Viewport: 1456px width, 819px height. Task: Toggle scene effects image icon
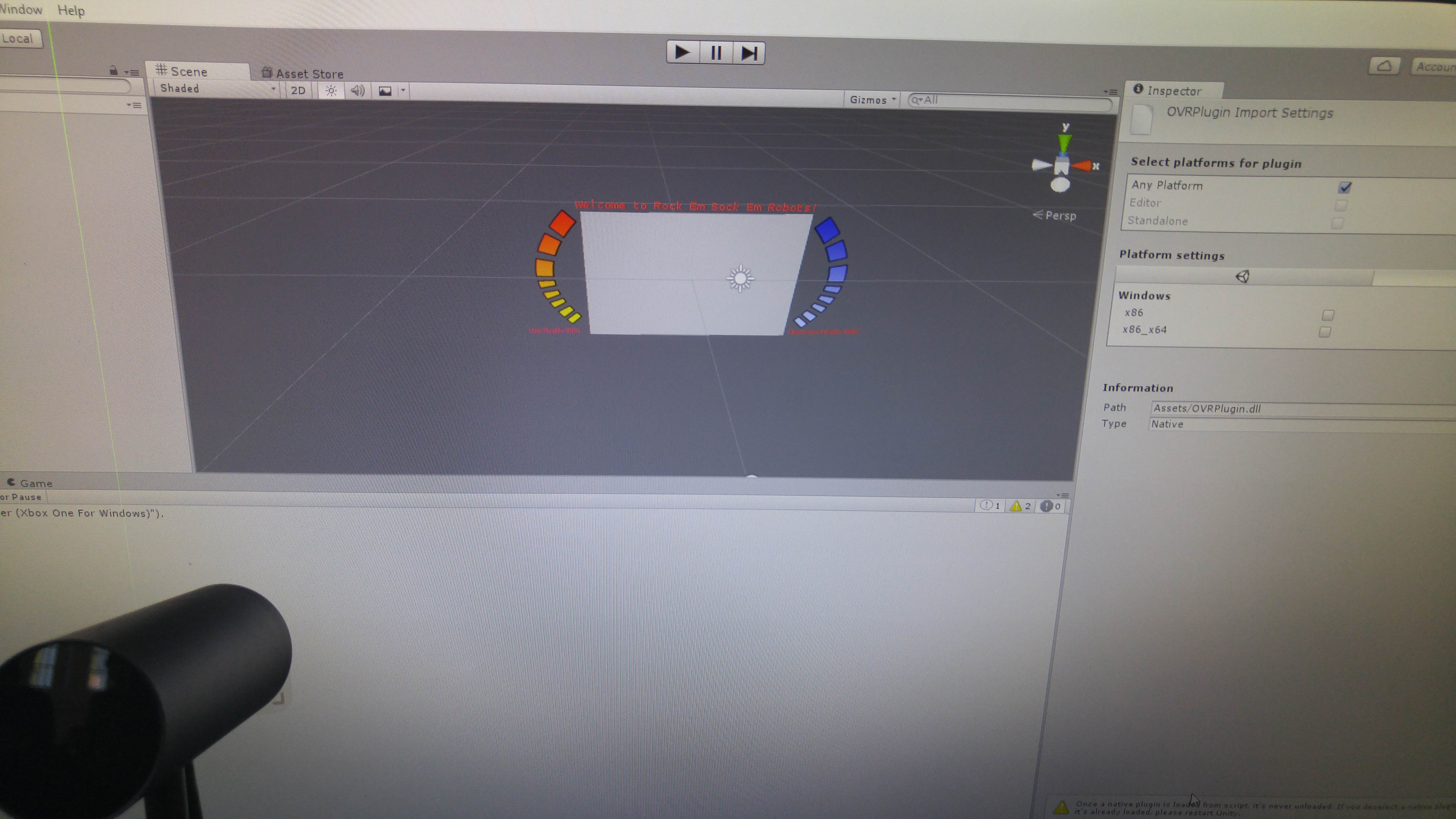[385, 91]
